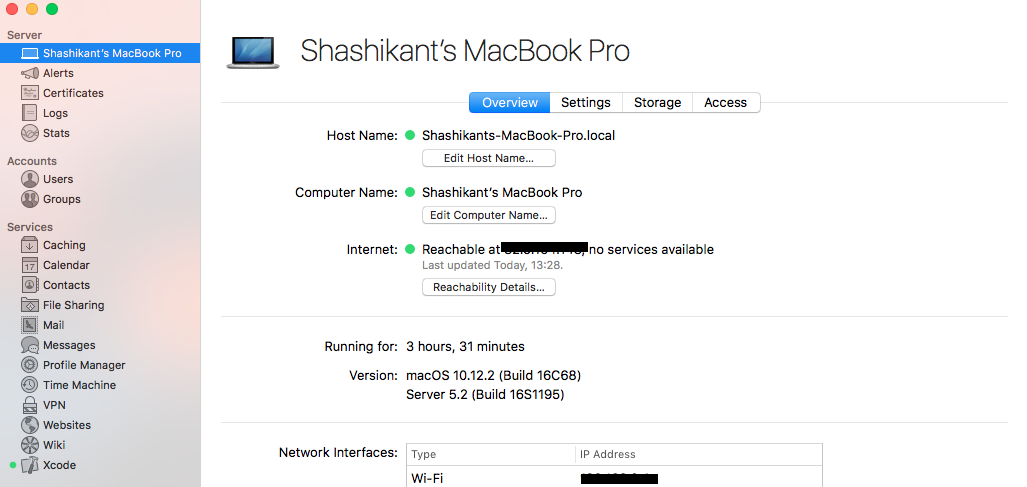Select the Xcode hammer icon
This screenshot has height=487, width=1027.
pyautogui.click(x=30, y=465)
